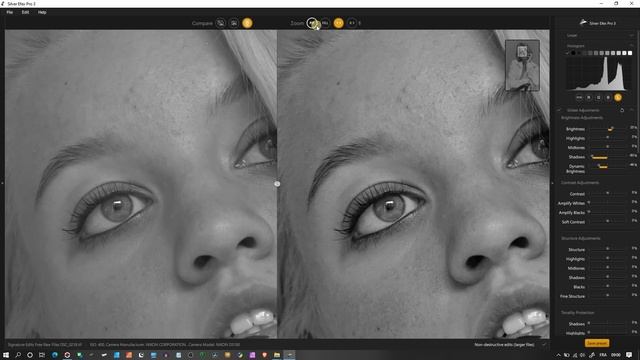Click the Contrast slider
Viewport: 640px width, 360px height.
[608, 193]
